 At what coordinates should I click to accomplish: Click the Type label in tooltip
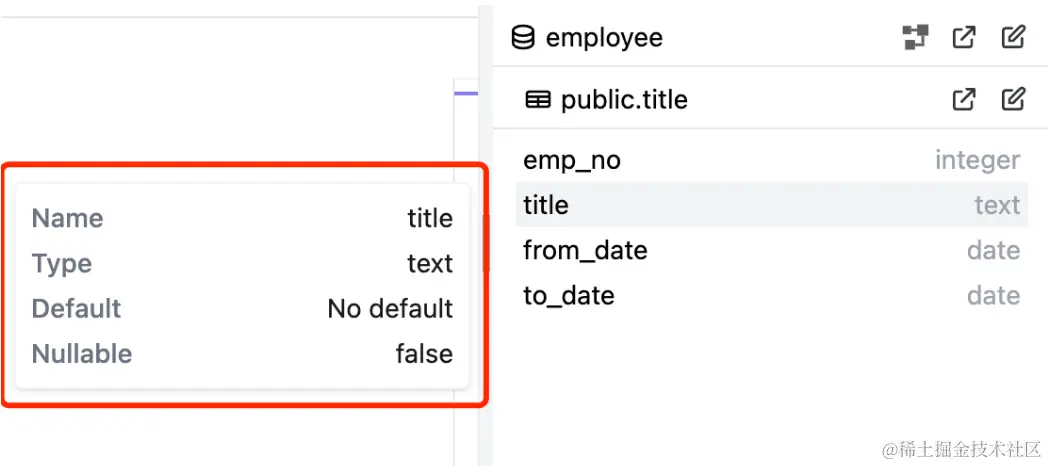tap(61, 263)
